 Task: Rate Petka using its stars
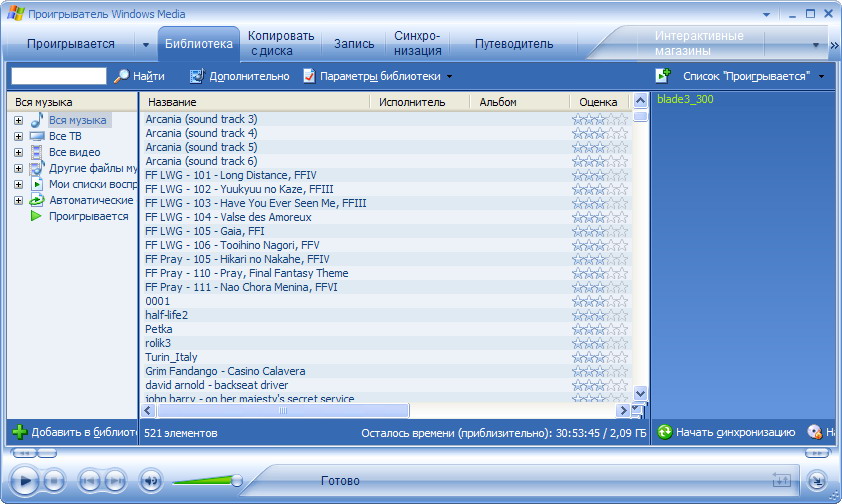600,329
